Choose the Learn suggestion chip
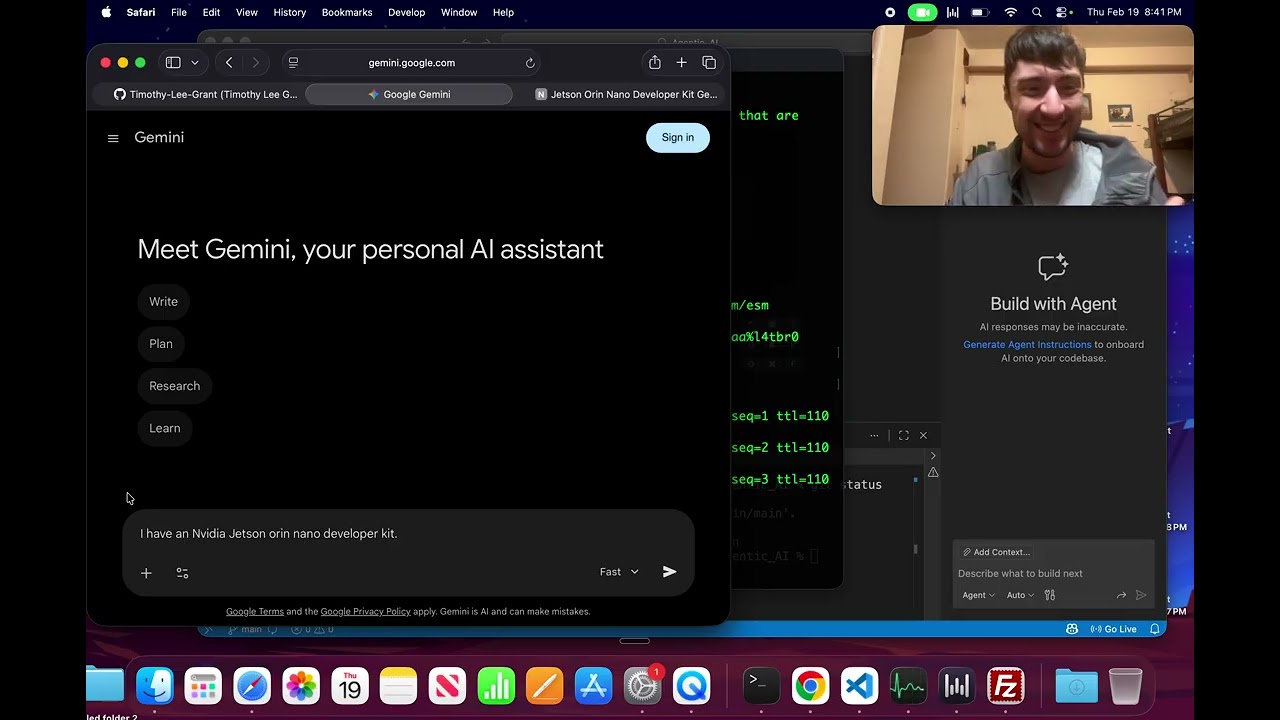The width and height of the screenshot is (1280, 720). (165, 428)
